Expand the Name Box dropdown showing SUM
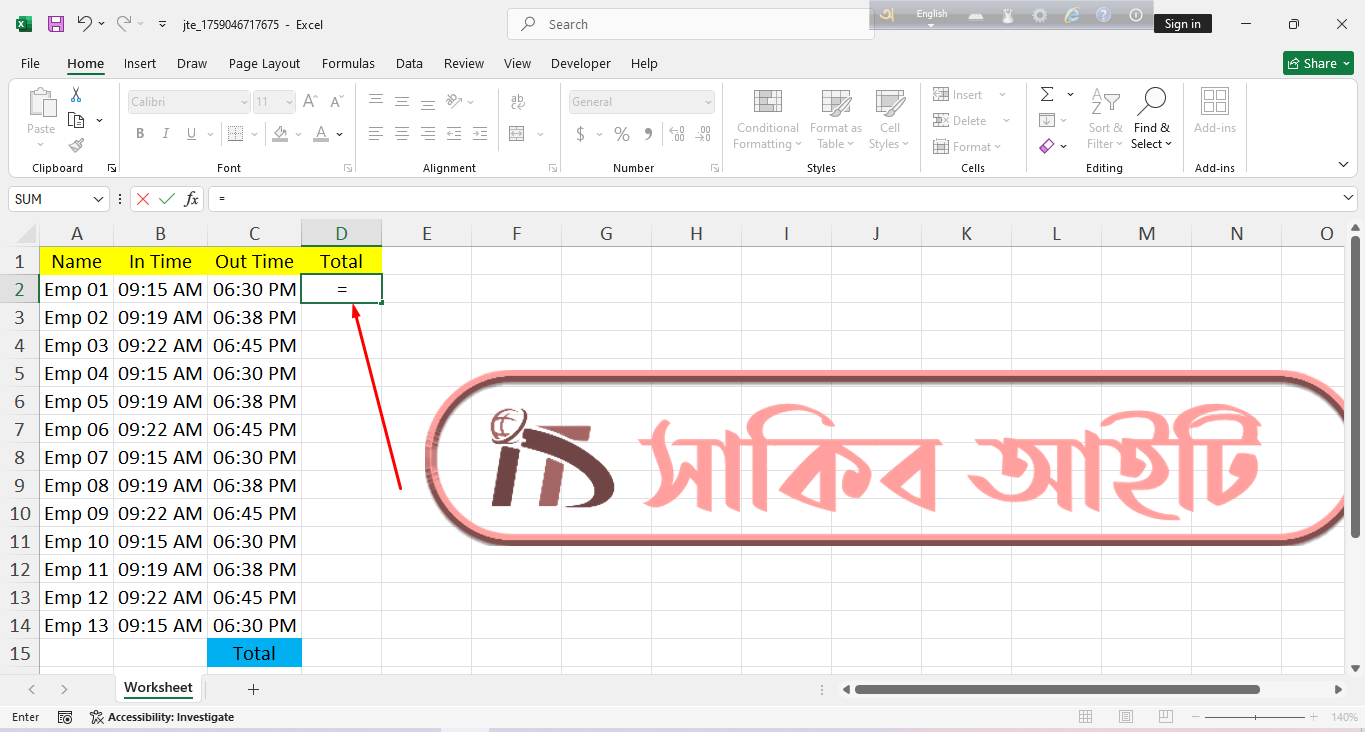This screenshot has width=1365, height=732. pyautogui.click(x=98, y=199)
